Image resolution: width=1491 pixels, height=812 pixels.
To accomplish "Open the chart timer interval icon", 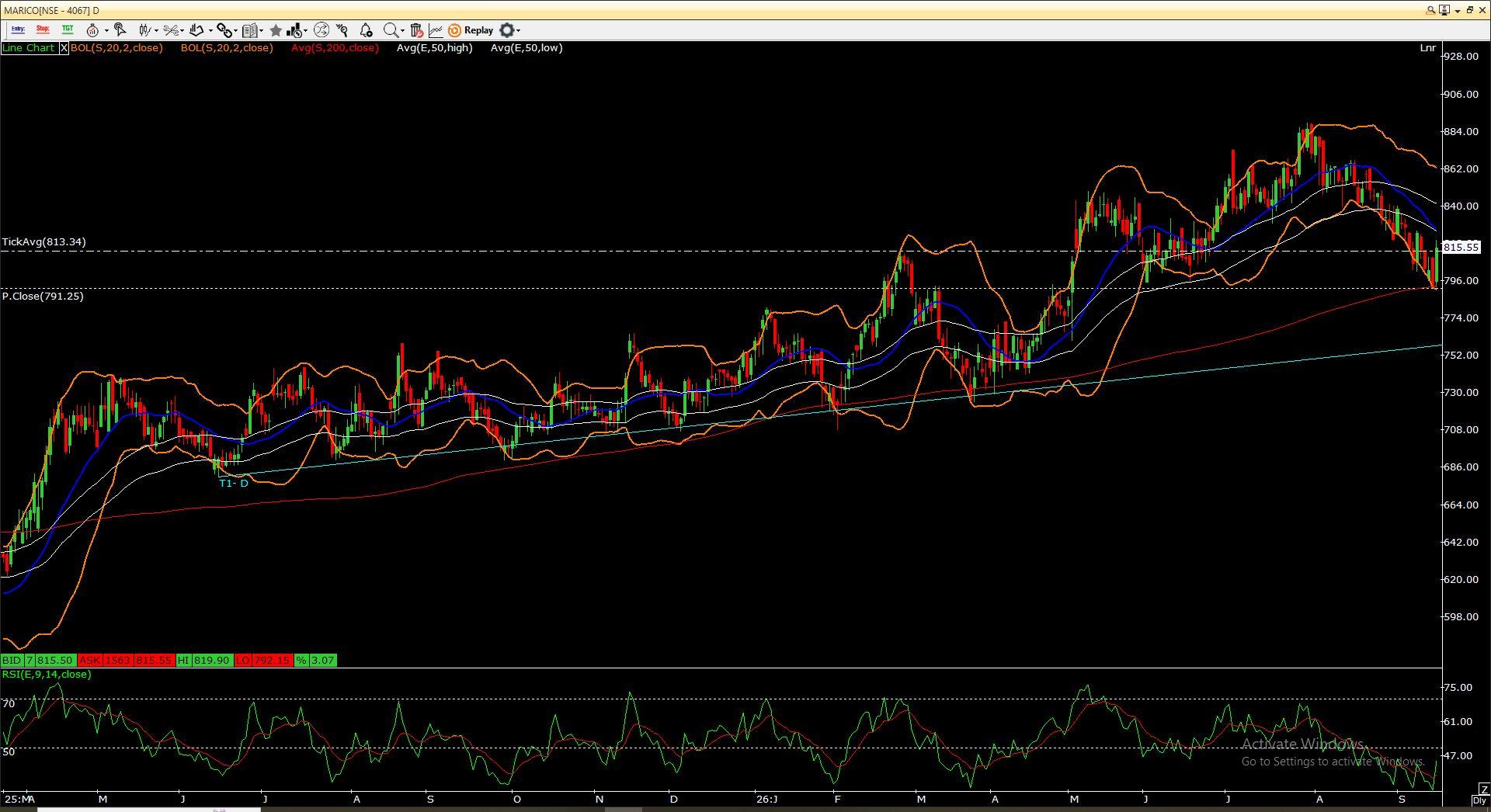I will coord(92,30).
